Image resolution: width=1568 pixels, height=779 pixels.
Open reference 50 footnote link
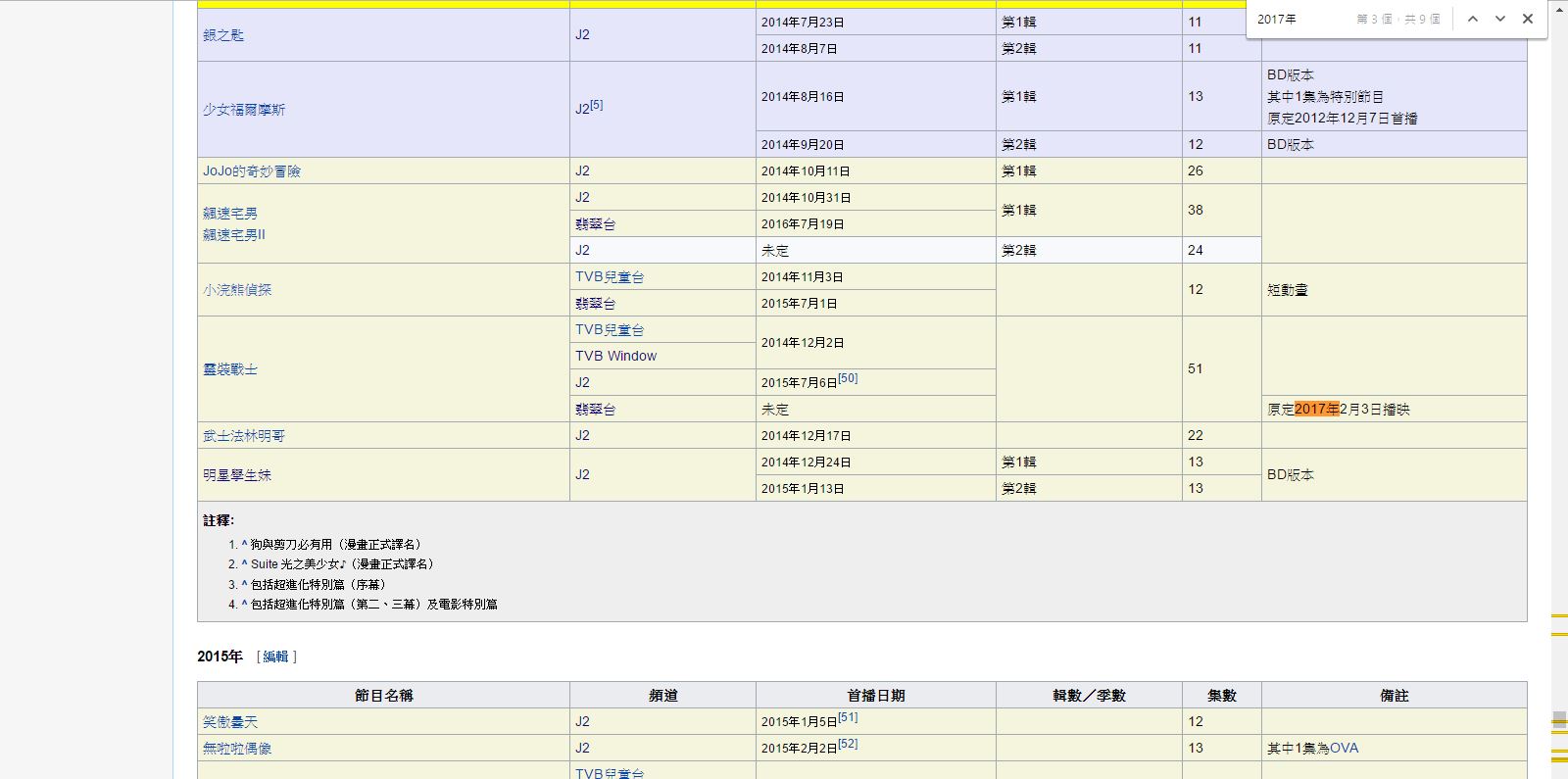point(848,378)
